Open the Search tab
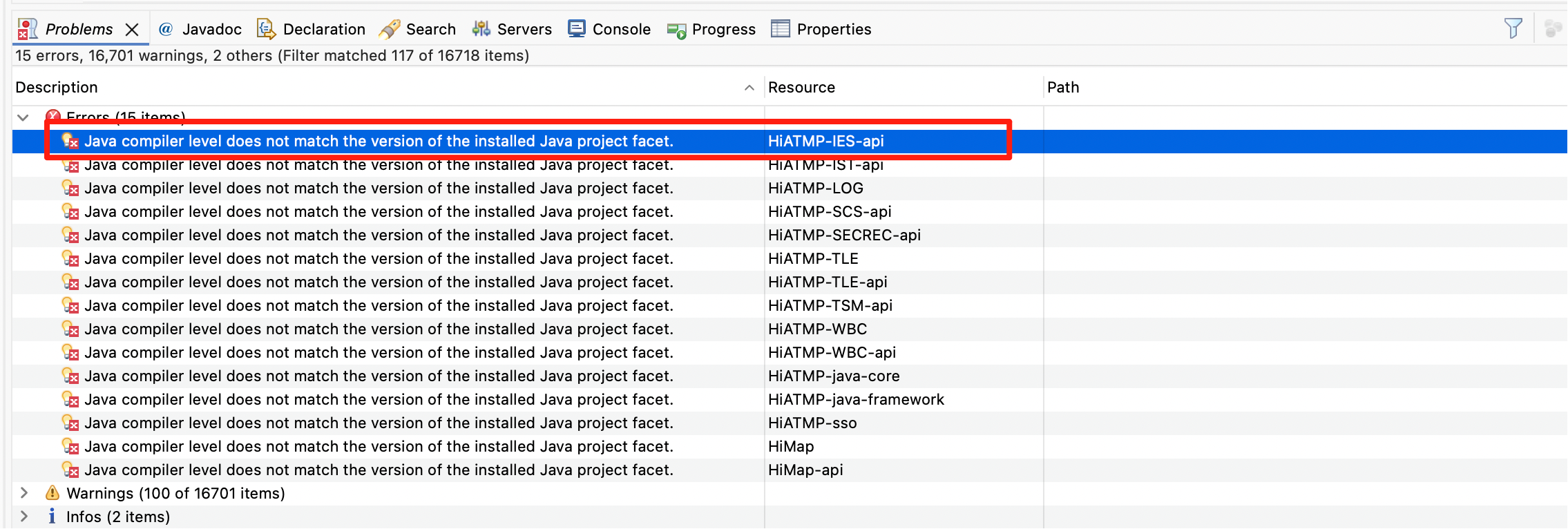Screen dimensions: 1568x529 431,29
